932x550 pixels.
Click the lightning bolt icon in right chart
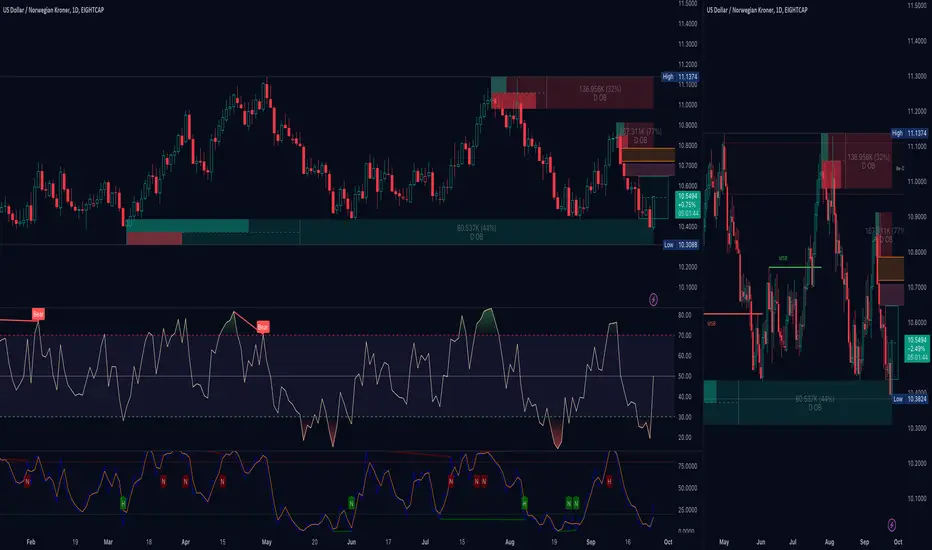pyautogui.click(x=892, y=524)
